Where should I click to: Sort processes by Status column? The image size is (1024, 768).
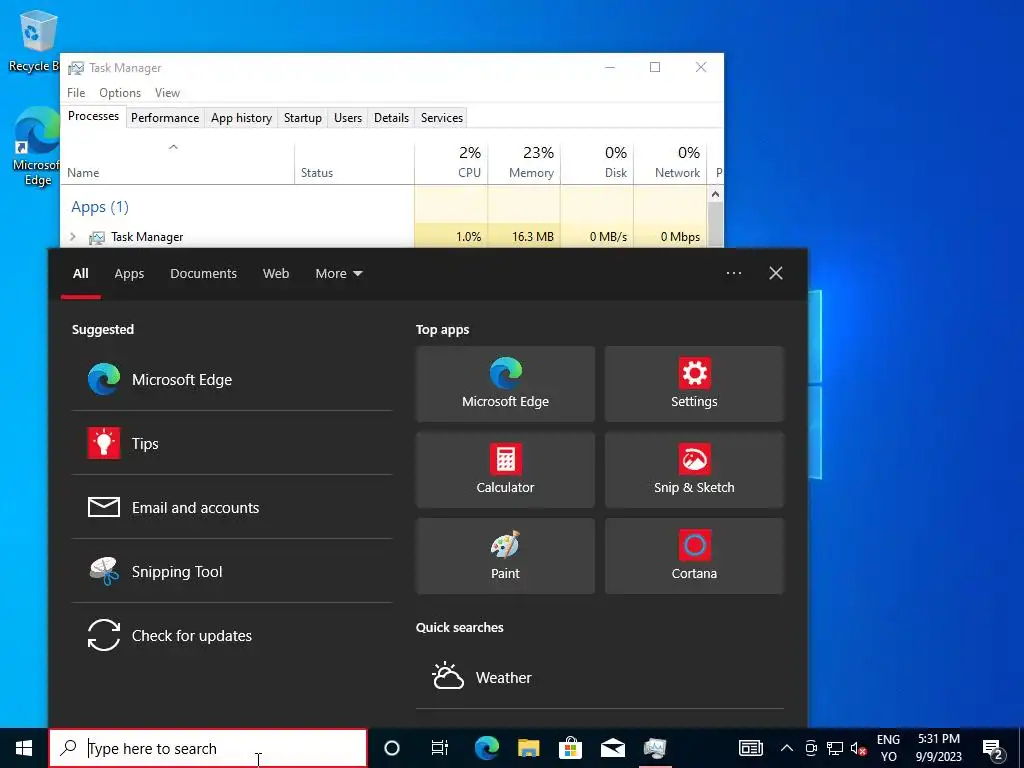point(354,162)
